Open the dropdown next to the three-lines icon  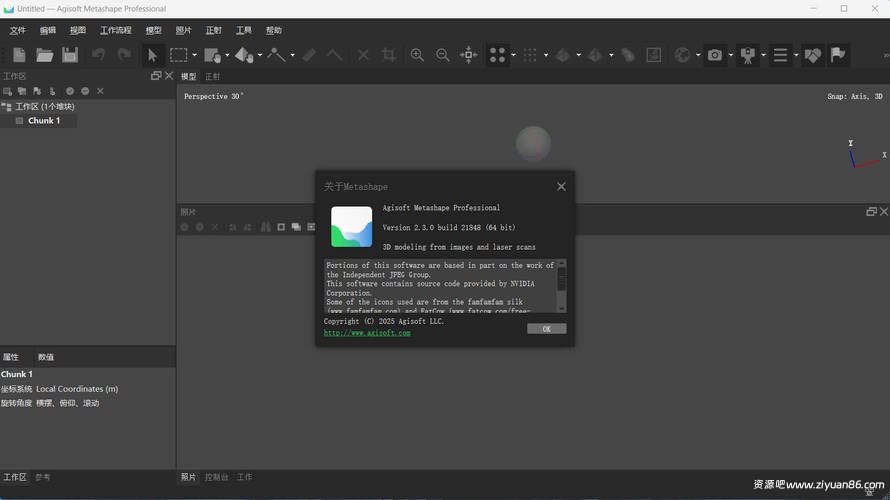click(796, 55)
